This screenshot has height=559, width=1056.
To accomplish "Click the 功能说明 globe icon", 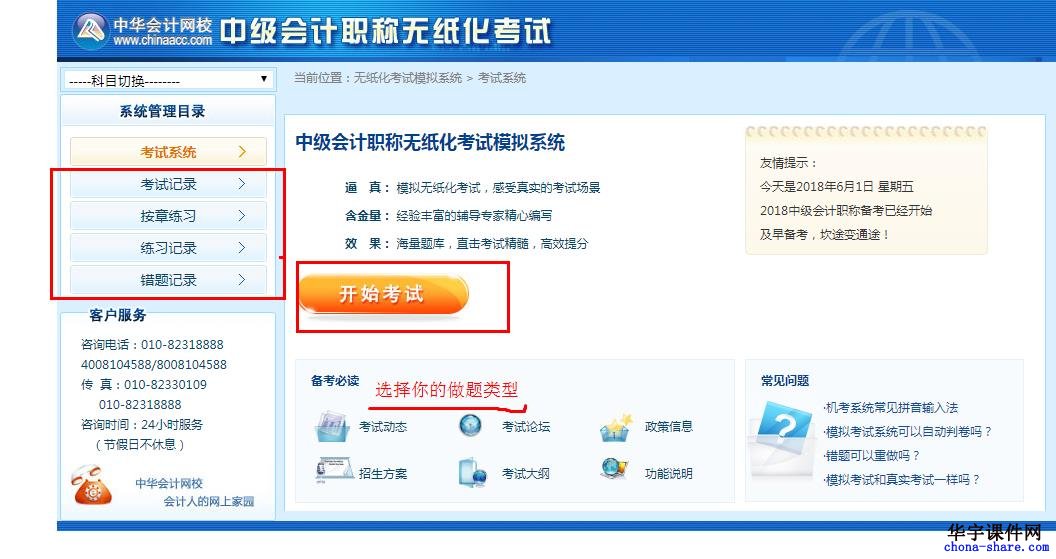I will (614, 469).
